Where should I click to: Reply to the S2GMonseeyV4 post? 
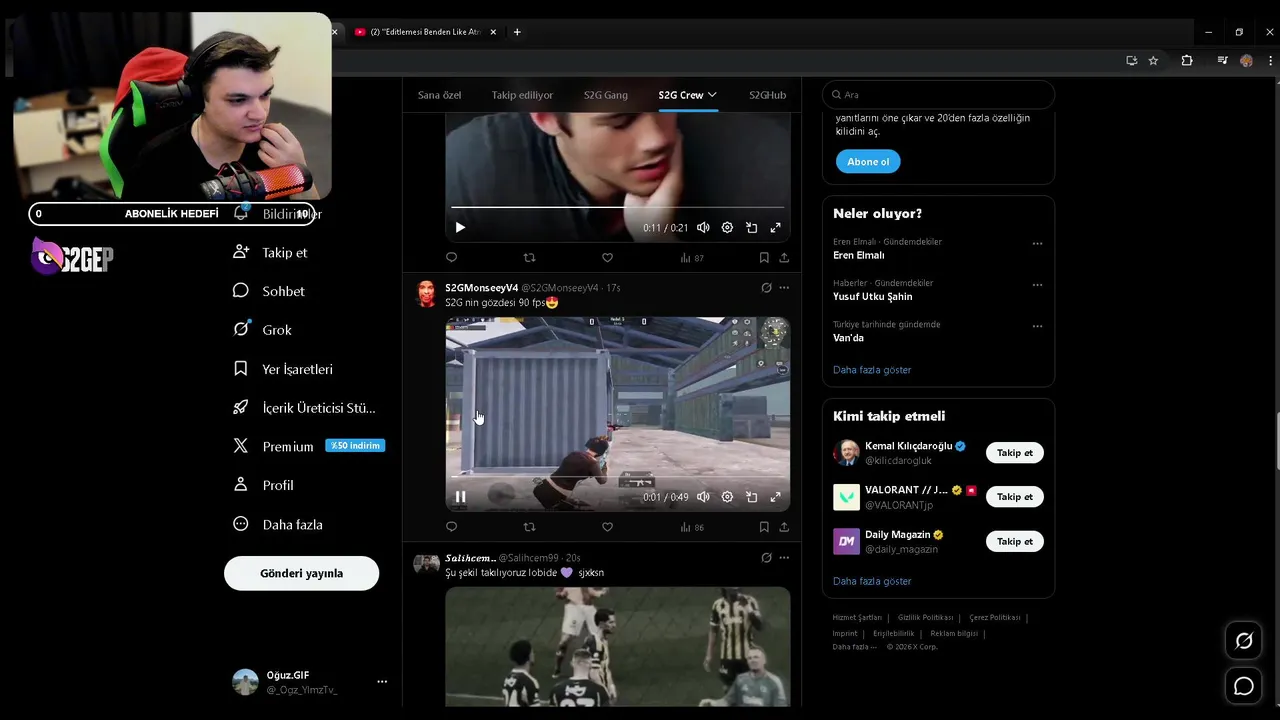(x=452, y=527)
